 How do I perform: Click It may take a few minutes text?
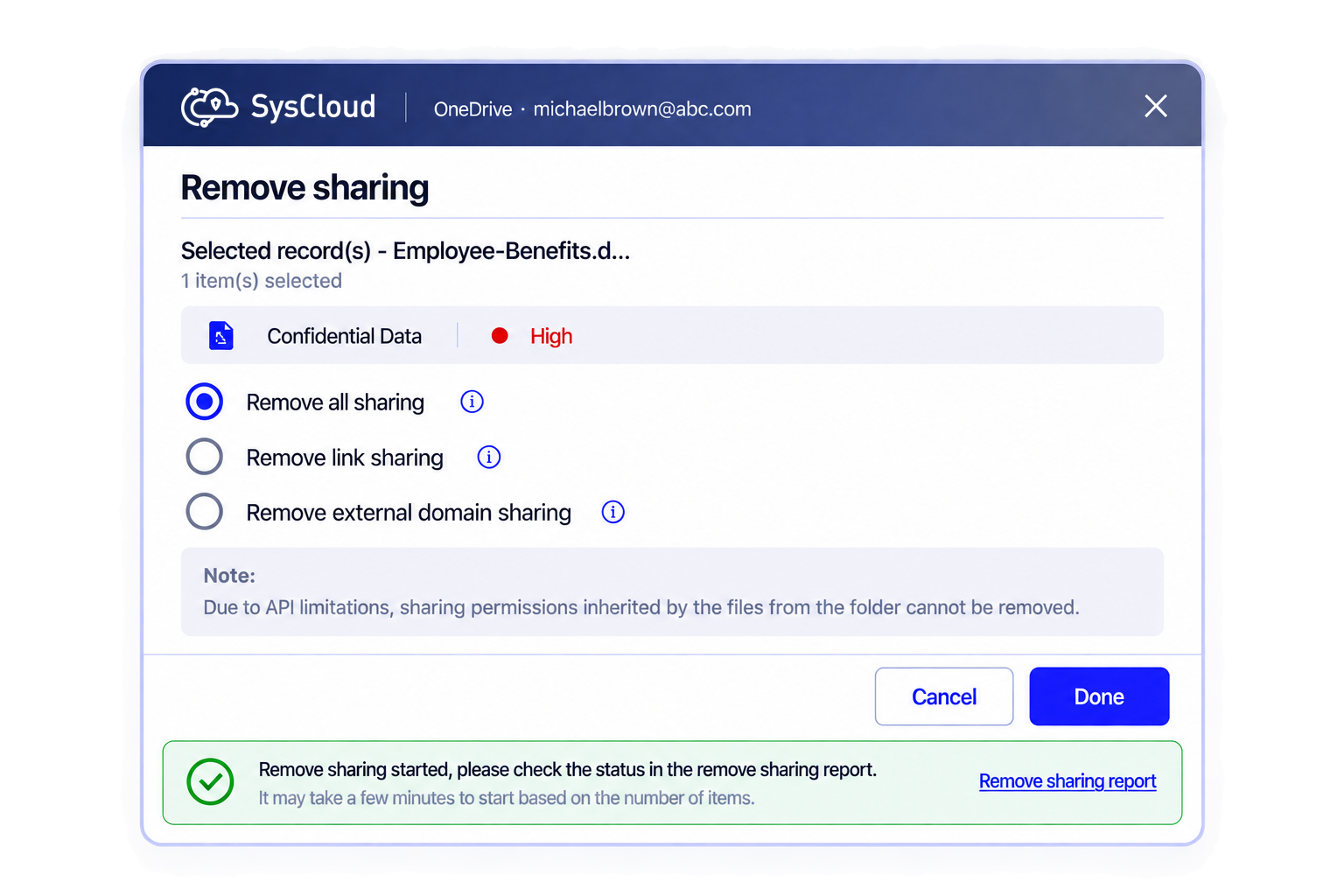point(507,798)
